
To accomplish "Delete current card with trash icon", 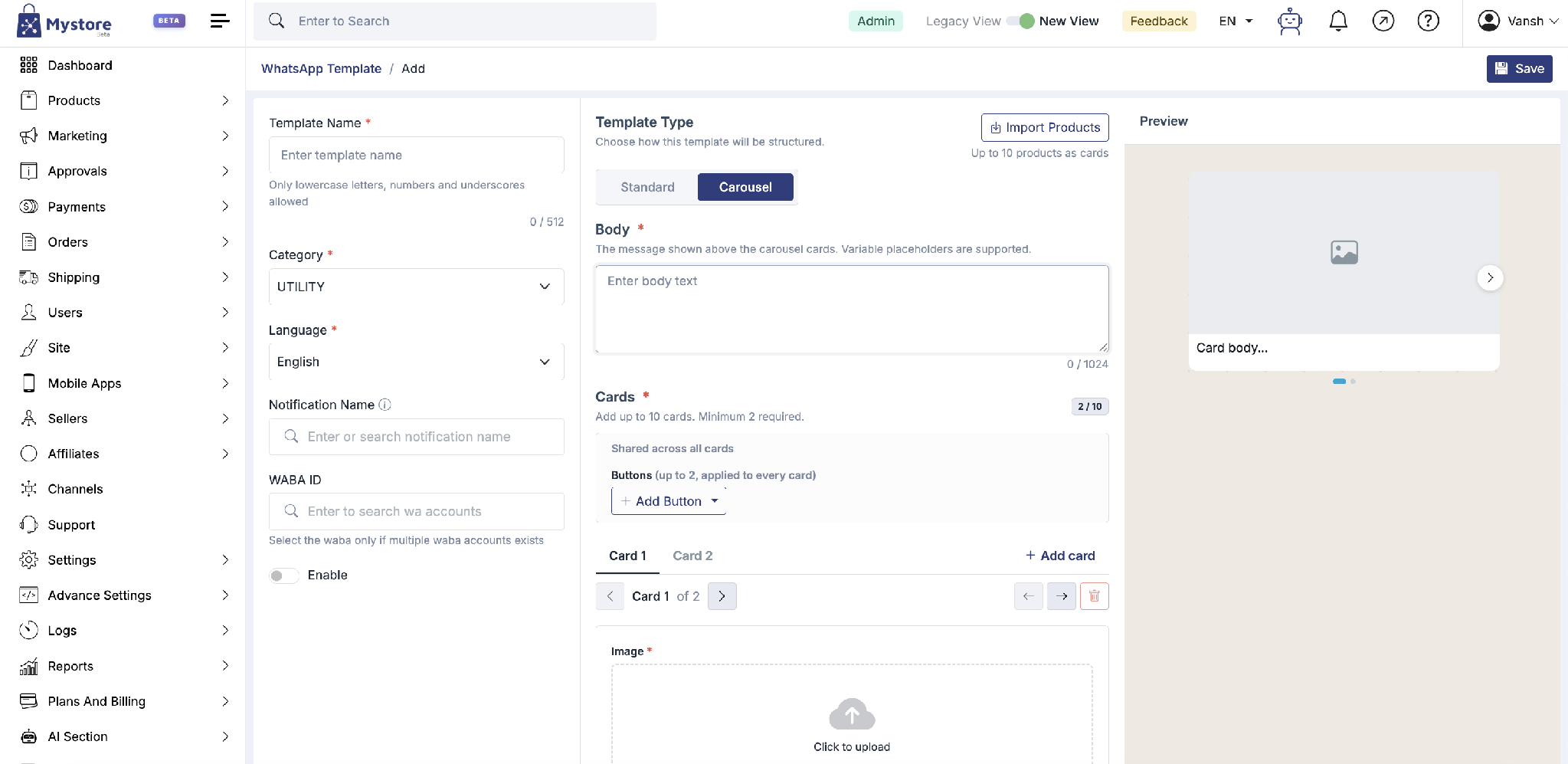I will click(1094, 596).
